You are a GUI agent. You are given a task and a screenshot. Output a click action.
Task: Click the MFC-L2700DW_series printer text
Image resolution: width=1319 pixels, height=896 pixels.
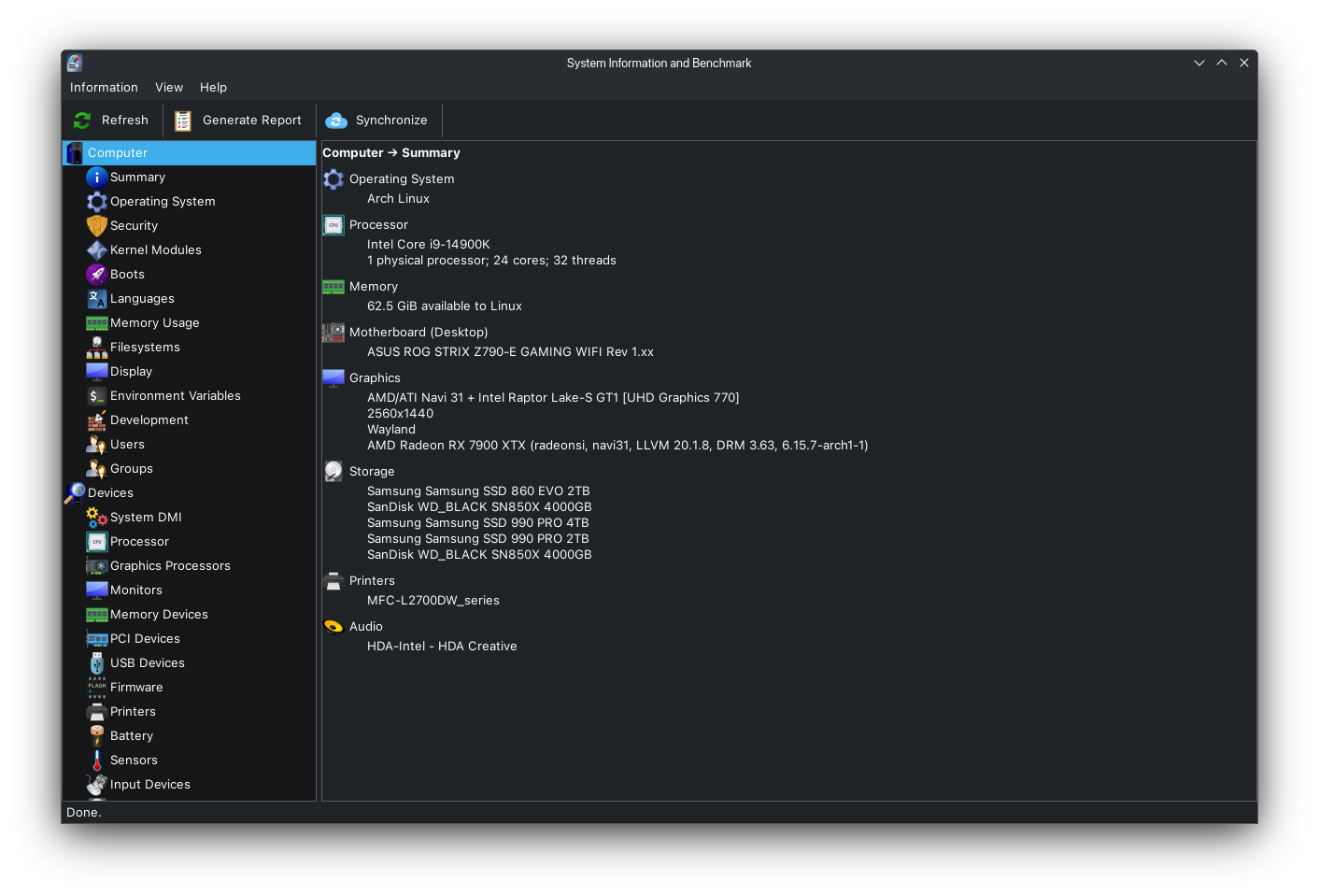pyautogui.click(x=433, y=600)
